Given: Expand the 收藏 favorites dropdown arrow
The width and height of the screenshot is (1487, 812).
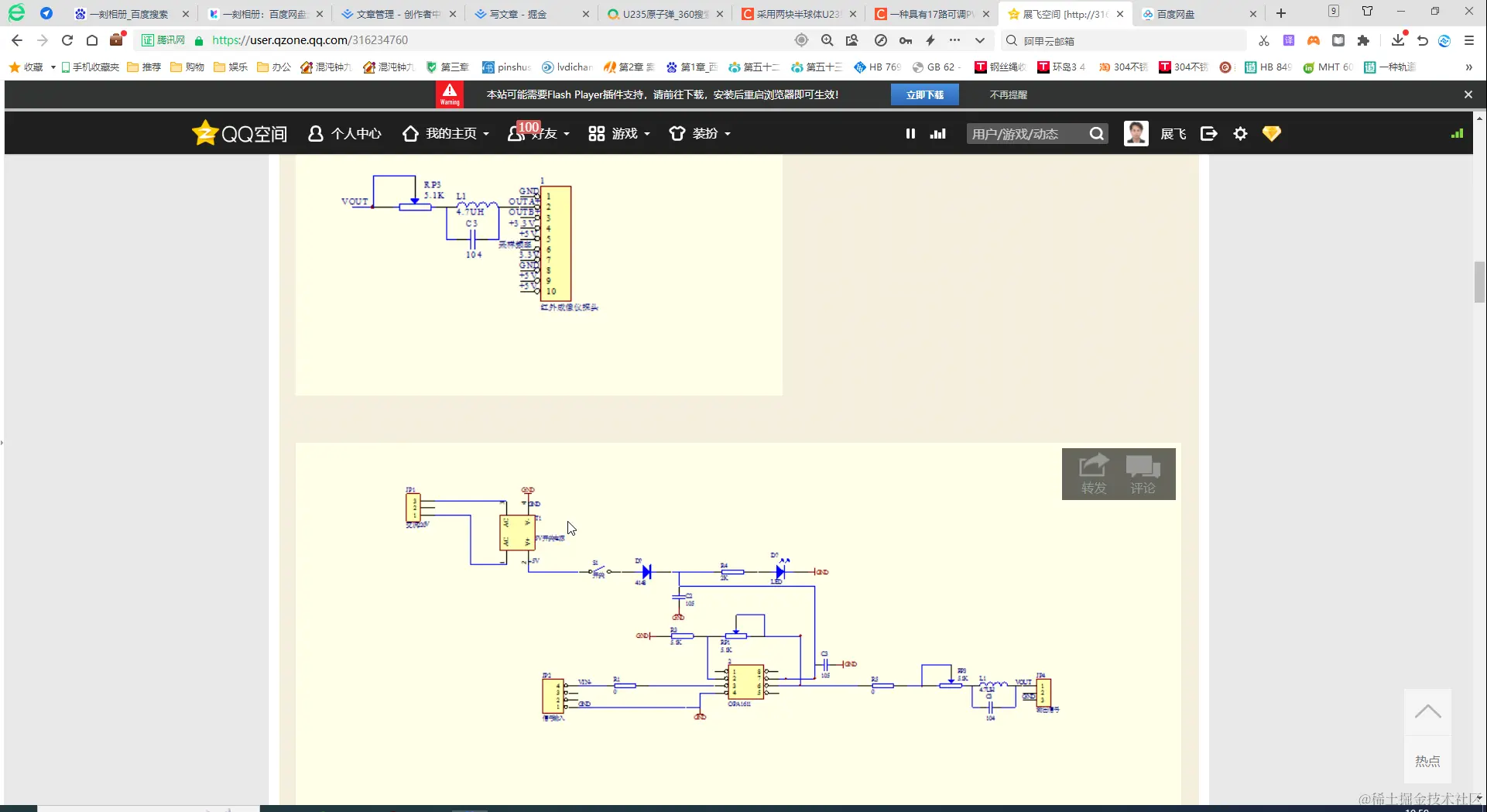Looking at the screenshot, I should pos(53,67).
